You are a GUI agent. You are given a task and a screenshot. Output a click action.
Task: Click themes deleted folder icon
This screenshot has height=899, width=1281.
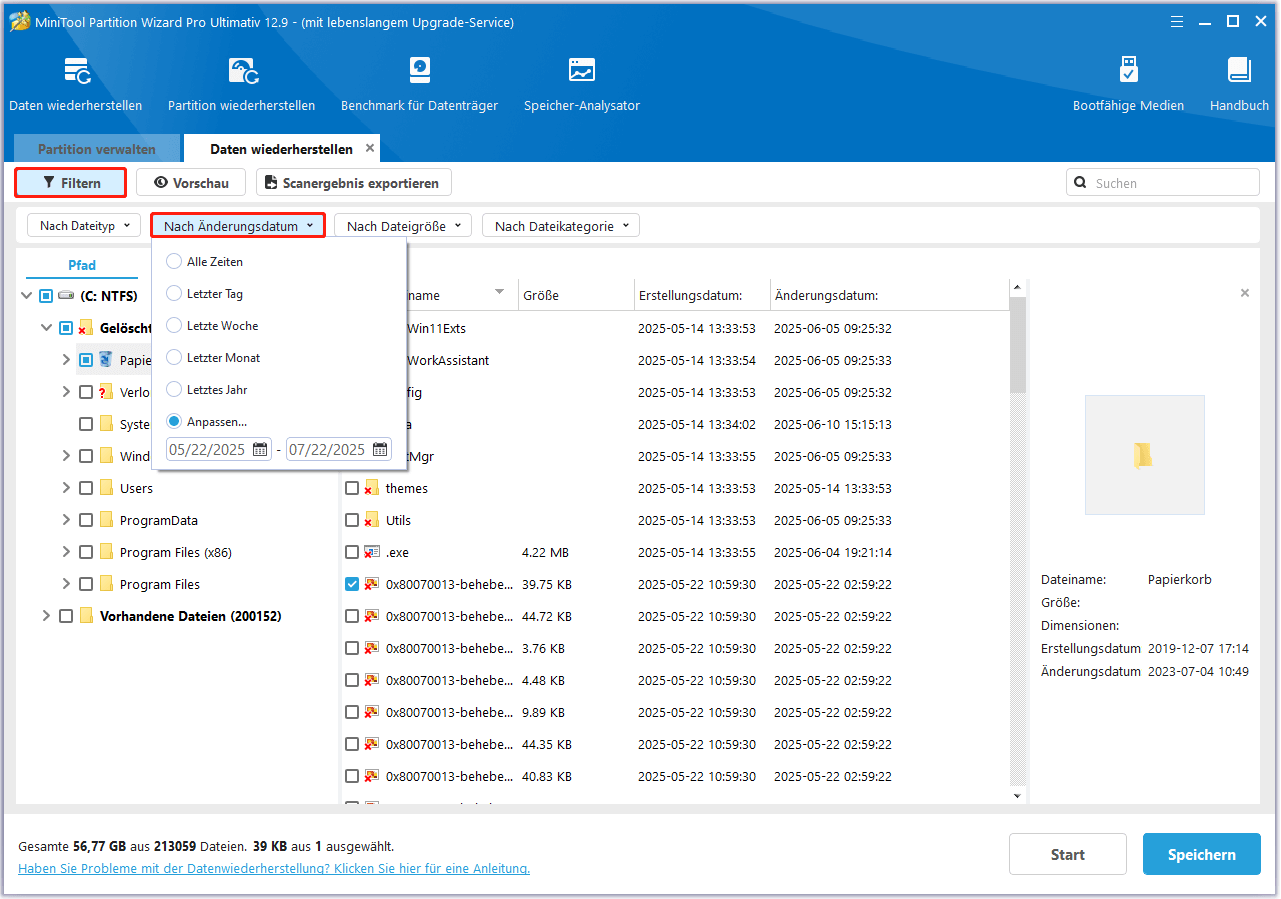coord(372,488)
